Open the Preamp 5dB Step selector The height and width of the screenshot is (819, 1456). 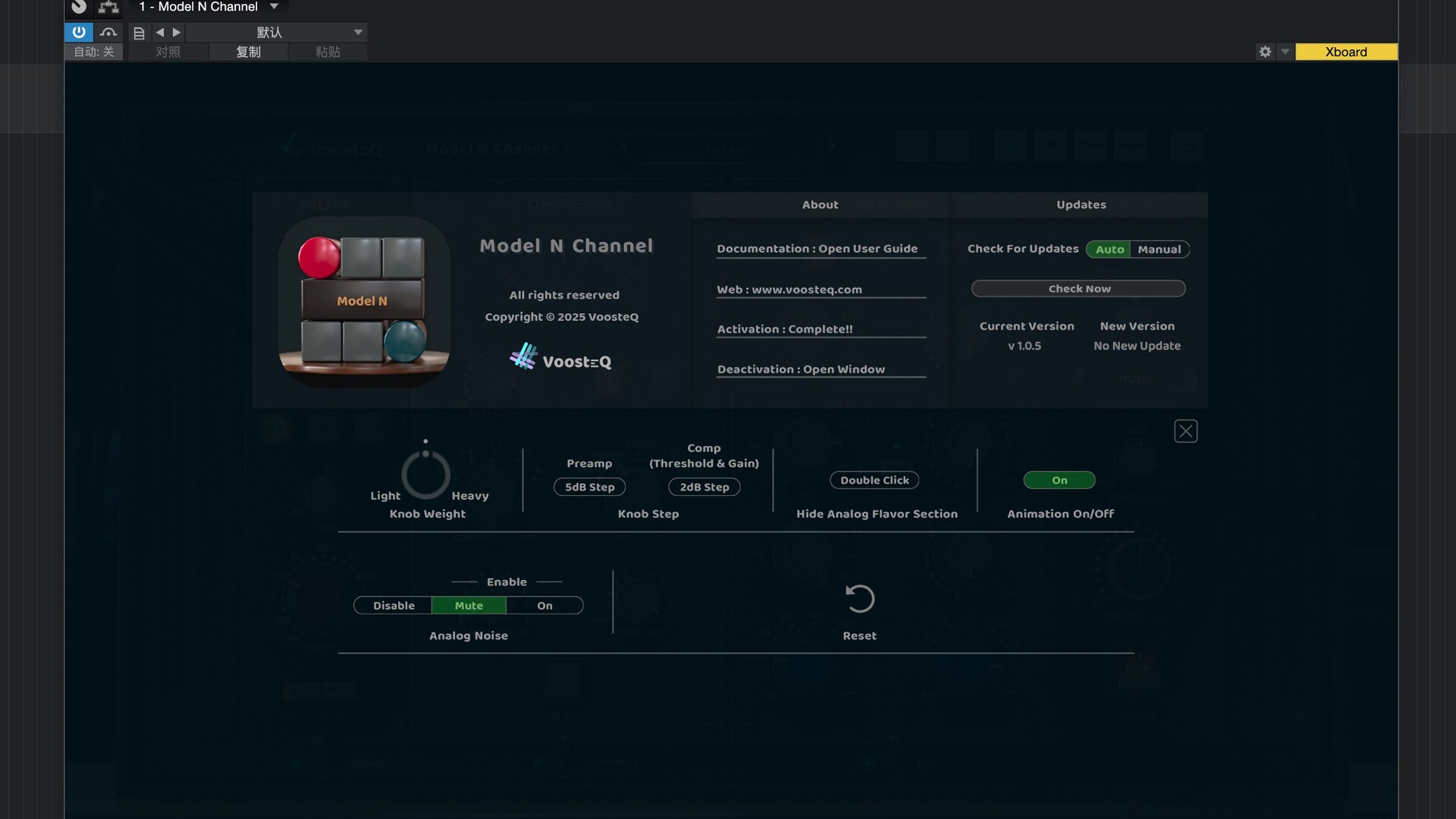(589, 487)
